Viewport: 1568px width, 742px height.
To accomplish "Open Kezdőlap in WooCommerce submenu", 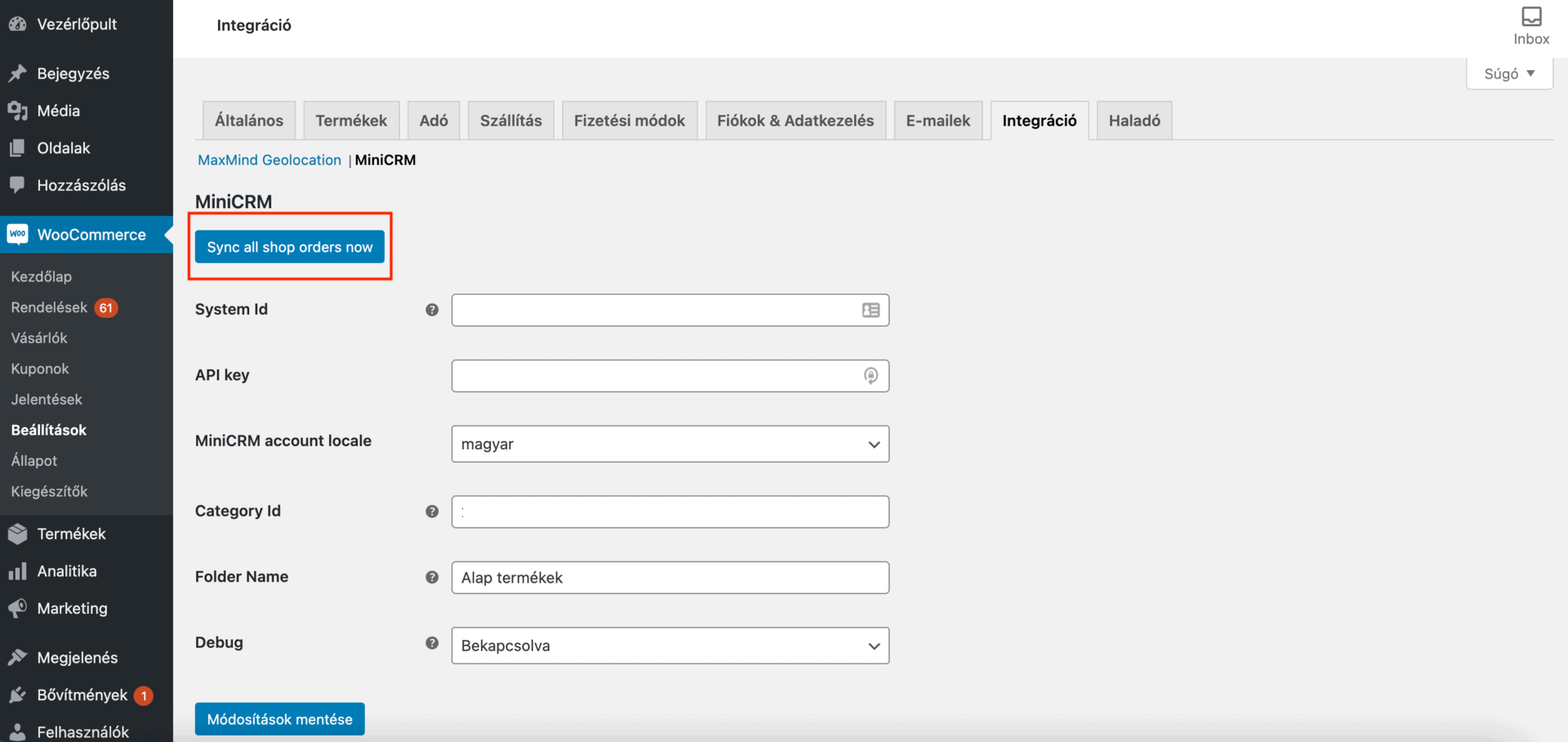I will 42,277.
